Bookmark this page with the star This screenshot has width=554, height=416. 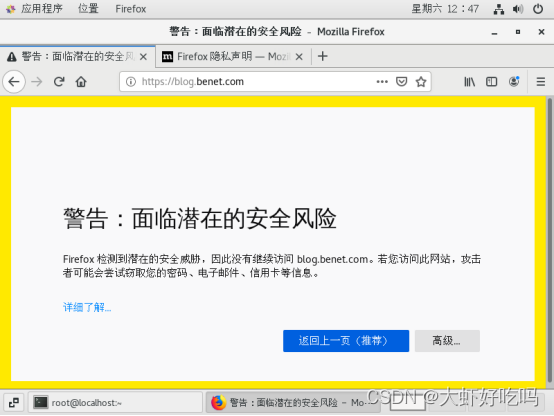tap(420, 82)
